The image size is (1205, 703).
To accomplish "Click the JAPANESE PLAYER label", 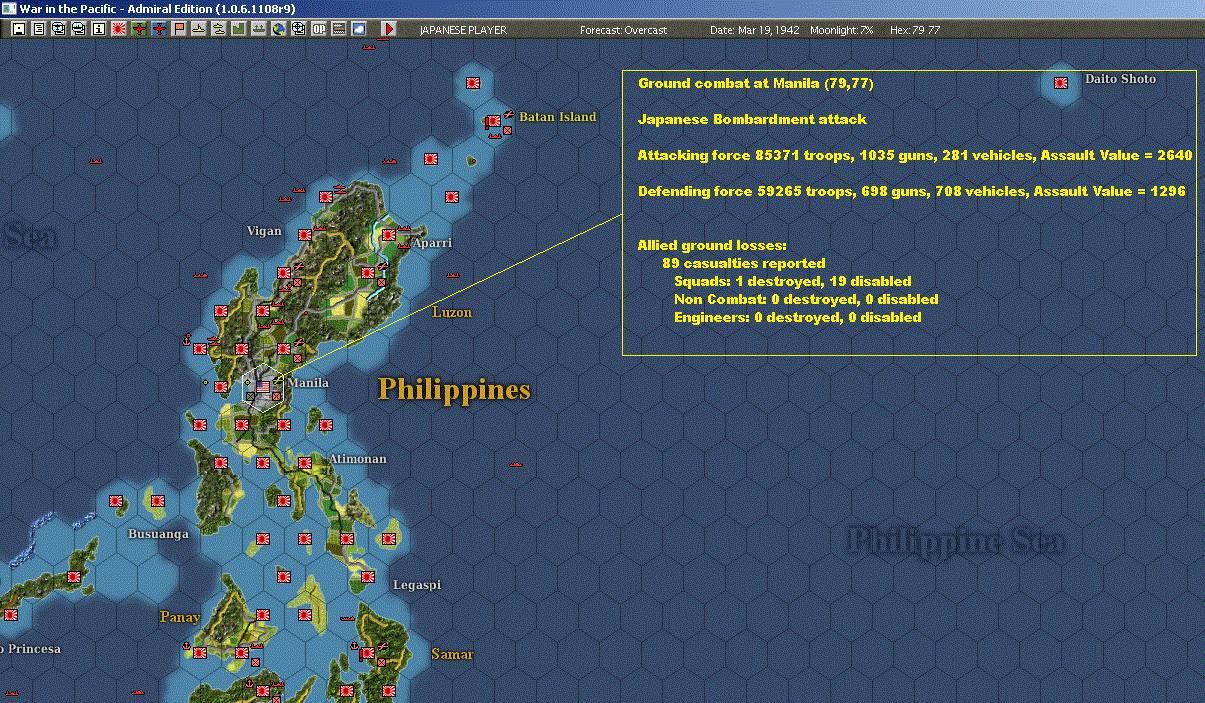I will point(463,30).
